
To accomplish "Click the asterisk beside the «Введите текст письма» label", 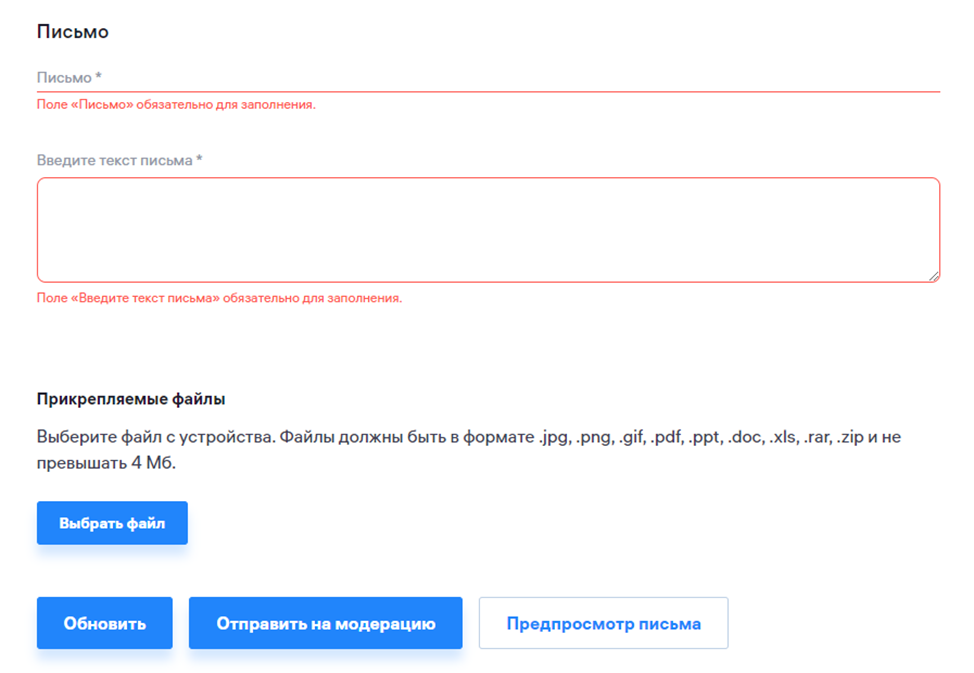I will coord(200,159).
